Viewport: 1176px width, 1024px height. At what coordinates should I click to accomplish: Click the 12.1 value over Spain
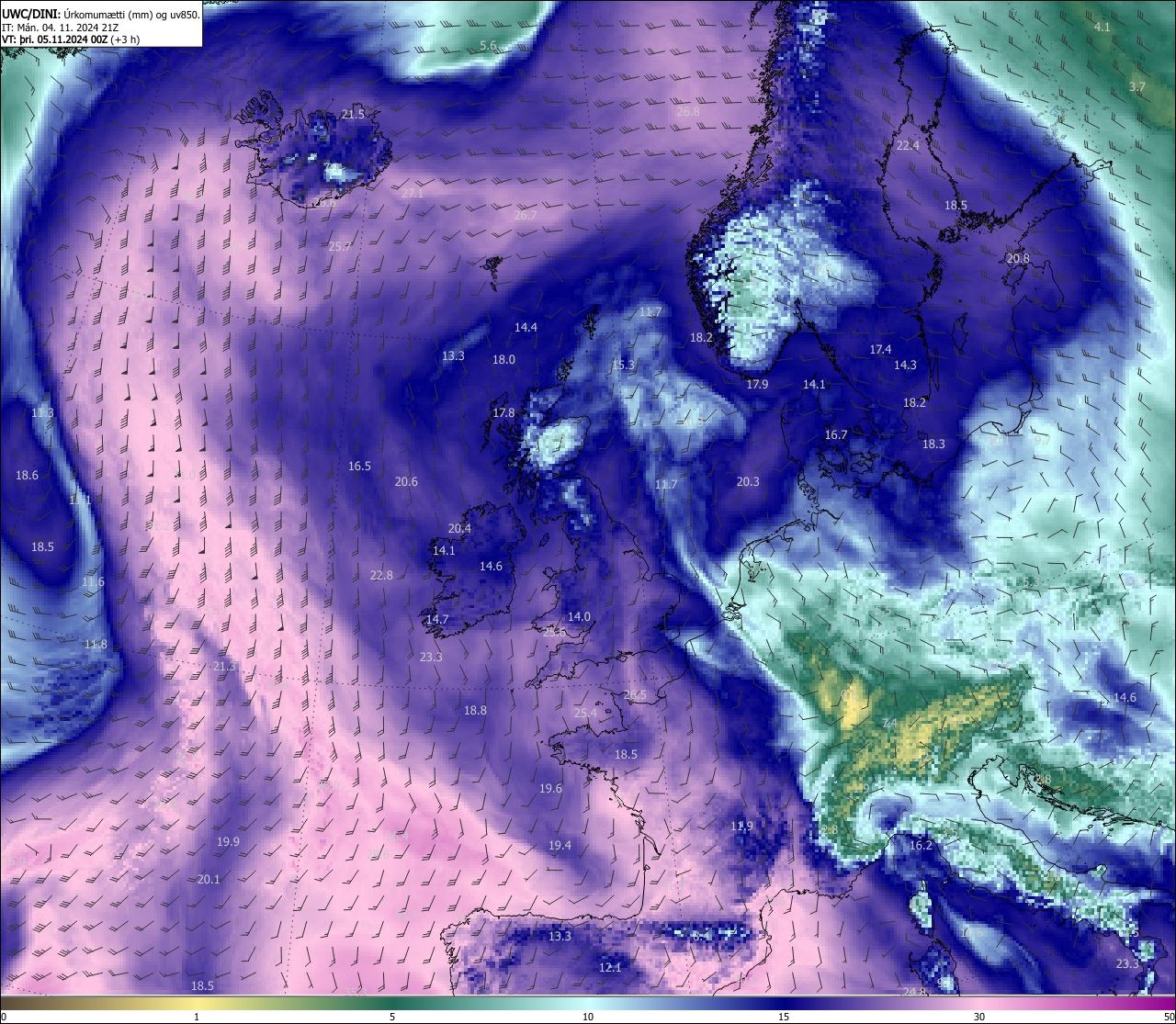(610, 967)
